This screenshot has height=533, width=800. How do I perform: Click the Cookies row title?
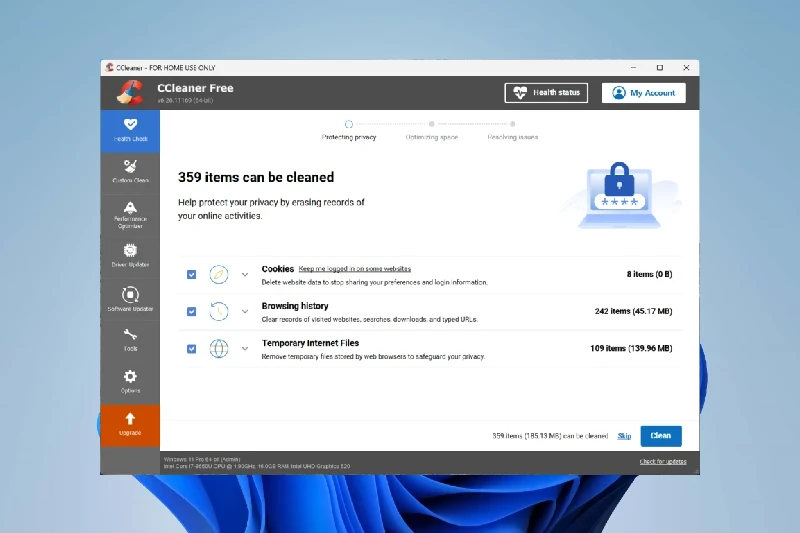tap(278, 269)
